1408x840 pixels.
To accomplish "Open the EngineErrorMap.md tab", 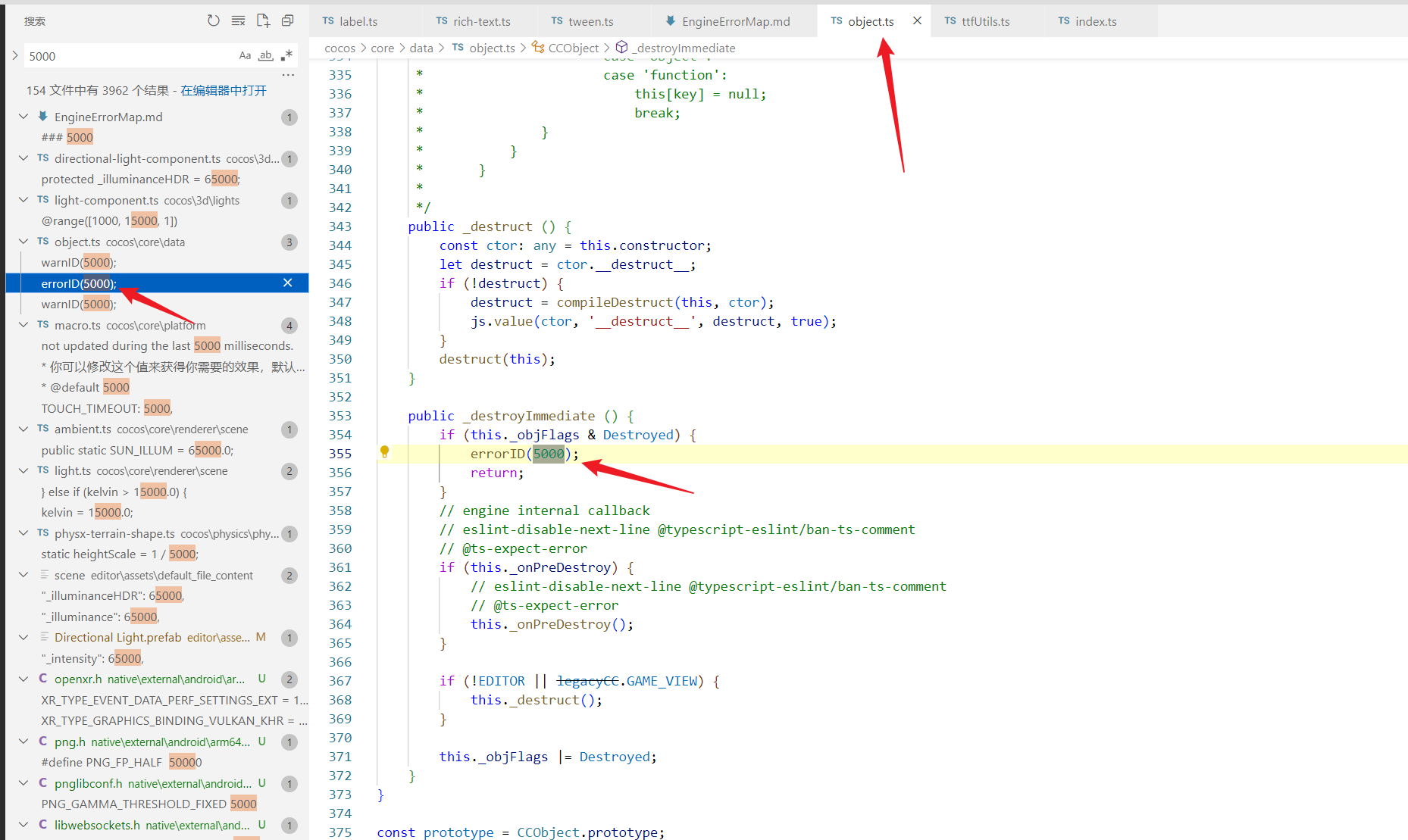I will click(x=727, y=21).
